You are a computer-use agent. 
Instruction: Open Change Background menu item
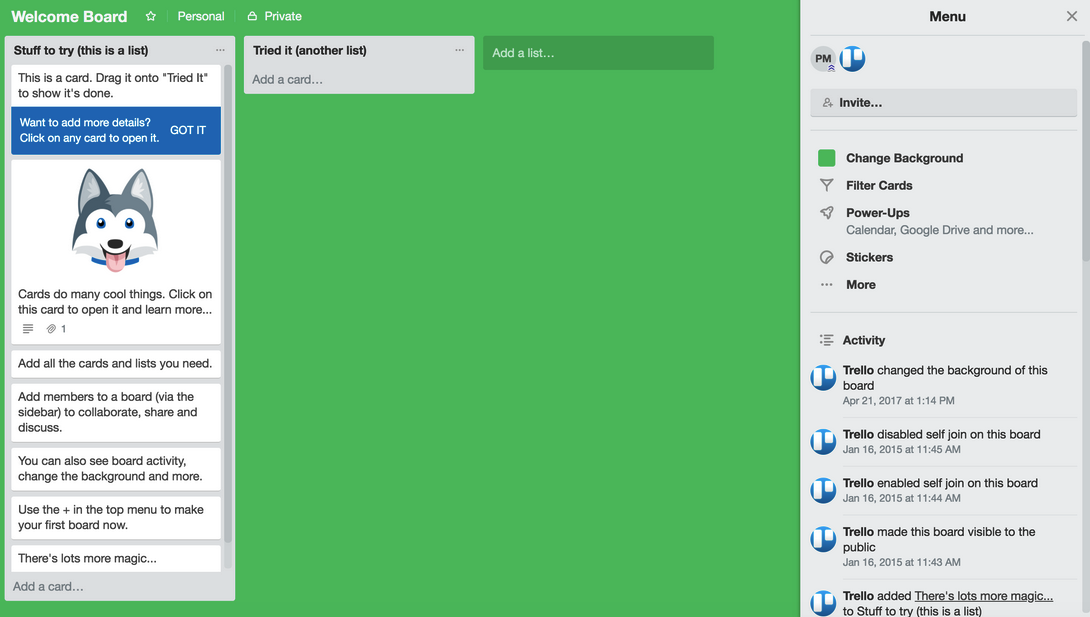pyautogui.click(x=904, y=158)
